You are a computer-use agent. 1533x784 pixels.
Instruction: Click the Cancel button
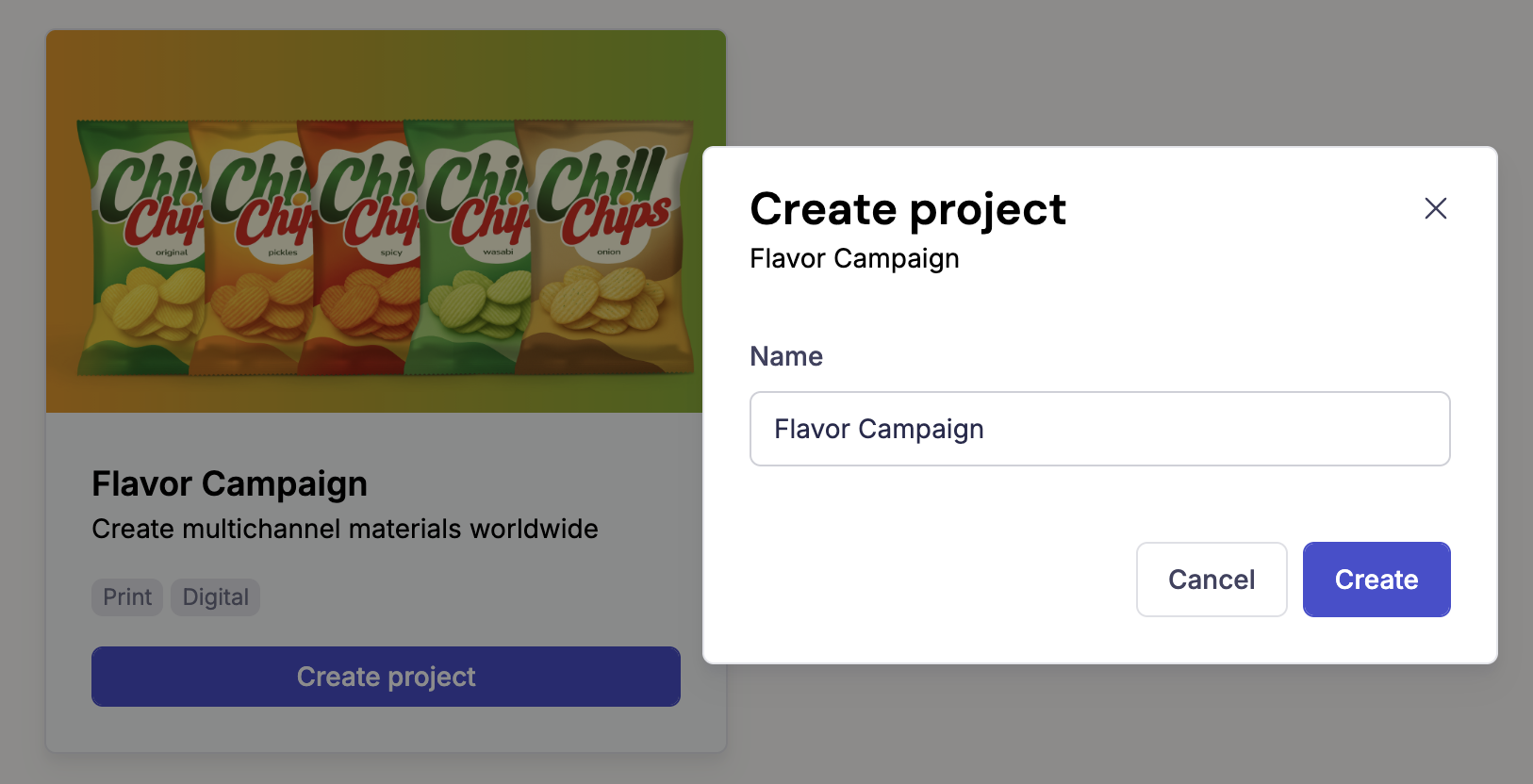[1212, 580]
